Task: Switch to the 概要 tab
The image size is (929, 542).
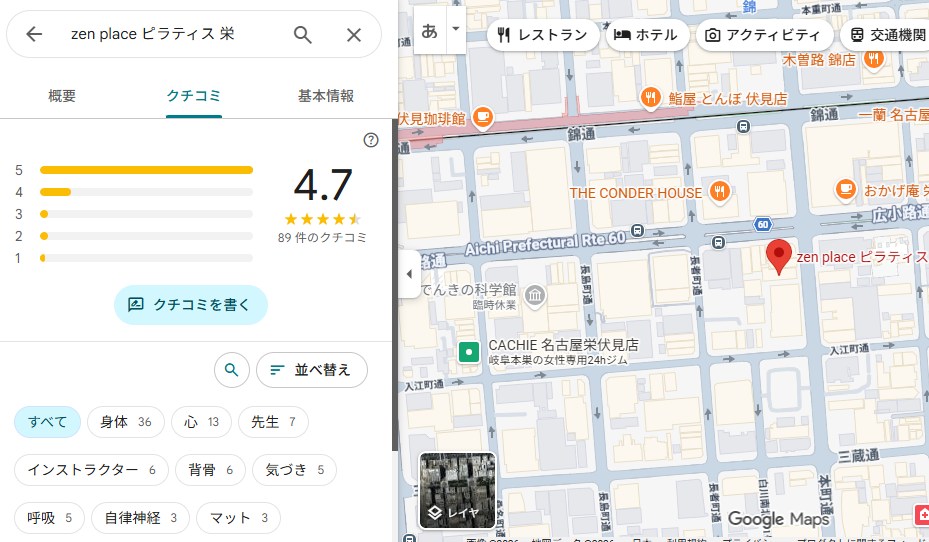Action: pyautogui.click(x=62, y=96)
